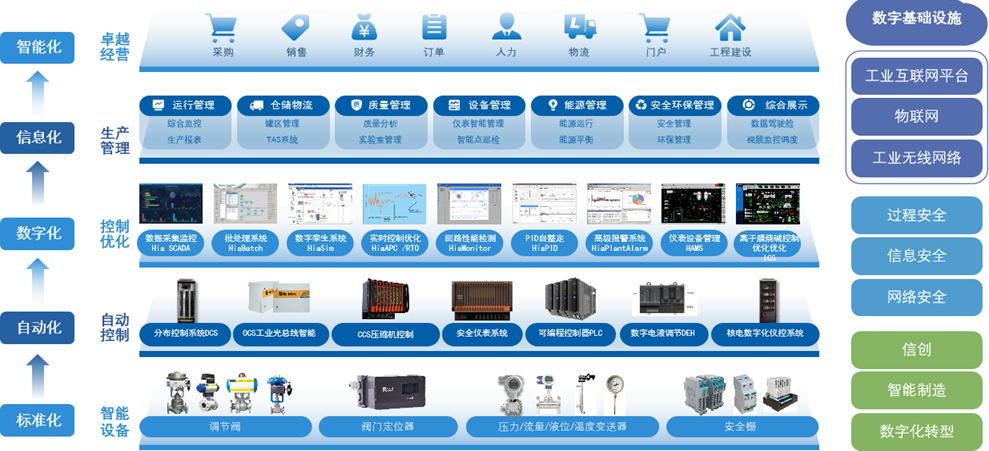
Task: Click the 门户 cart icon
Action: pos(655,27)
